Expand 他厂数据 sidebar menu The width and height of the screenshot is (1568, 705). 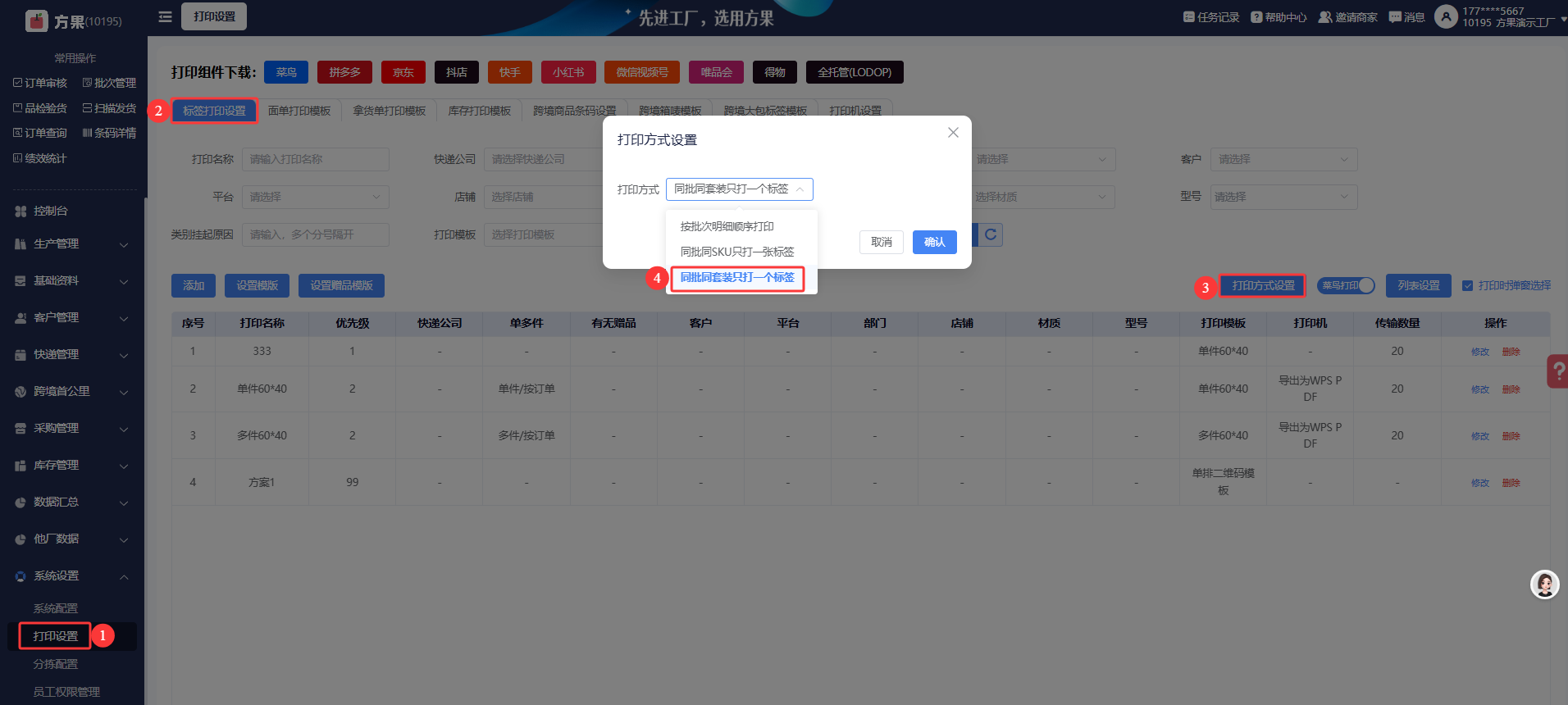tap(72, 539)
